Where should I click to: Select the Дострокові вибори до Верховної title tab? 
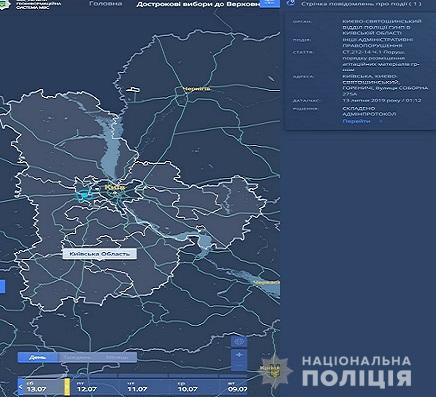point(198,4)
